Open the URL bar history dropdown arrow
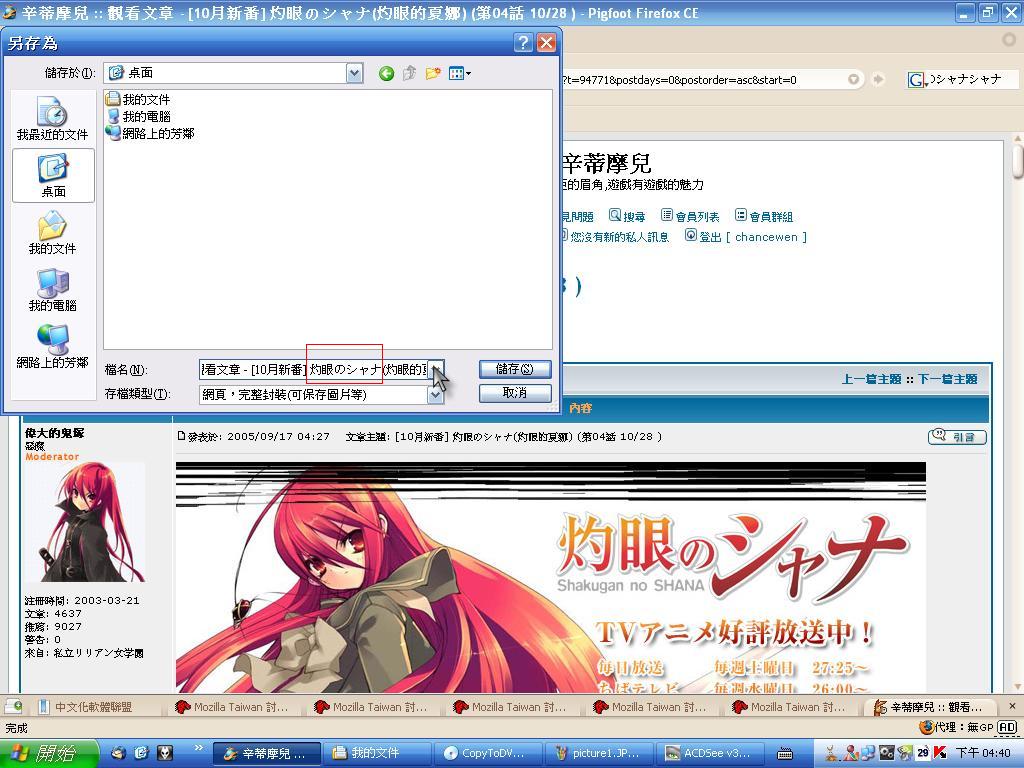 click(853, 80)
